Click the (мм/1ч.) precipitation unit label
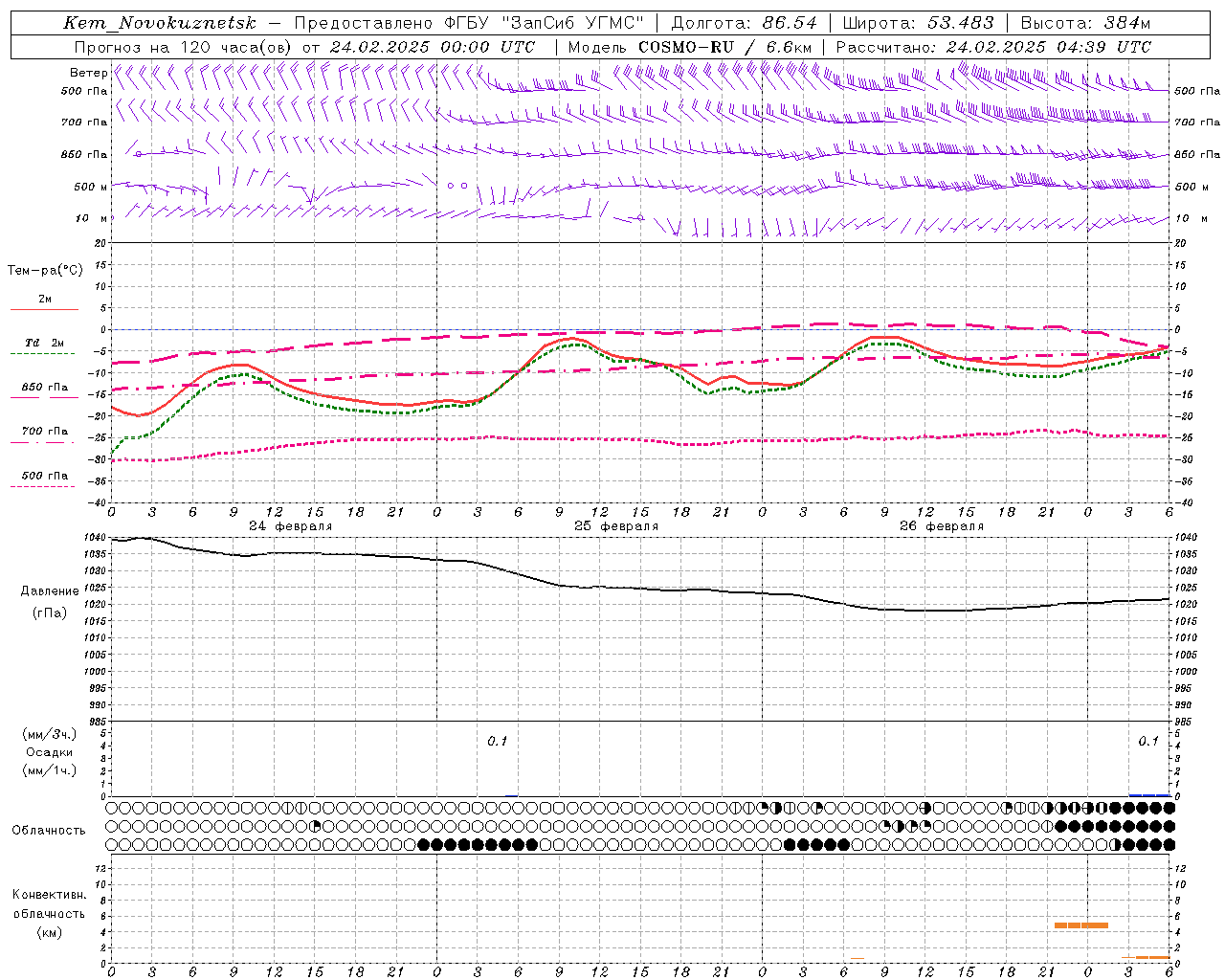1225x980 pixels. (x=51, y=770)
